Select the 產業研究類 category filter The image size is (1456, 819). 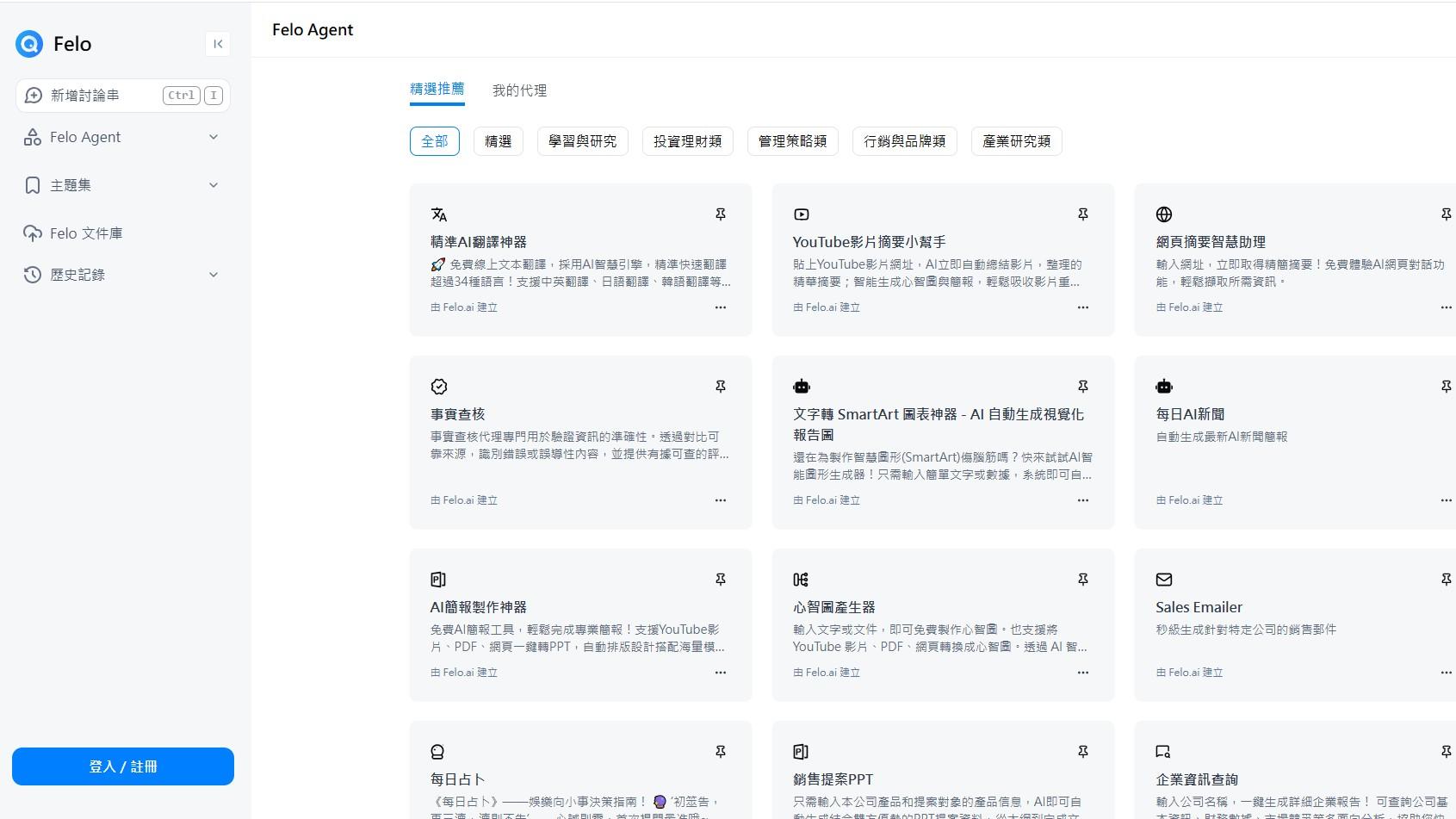click(x=1017, y=141)
